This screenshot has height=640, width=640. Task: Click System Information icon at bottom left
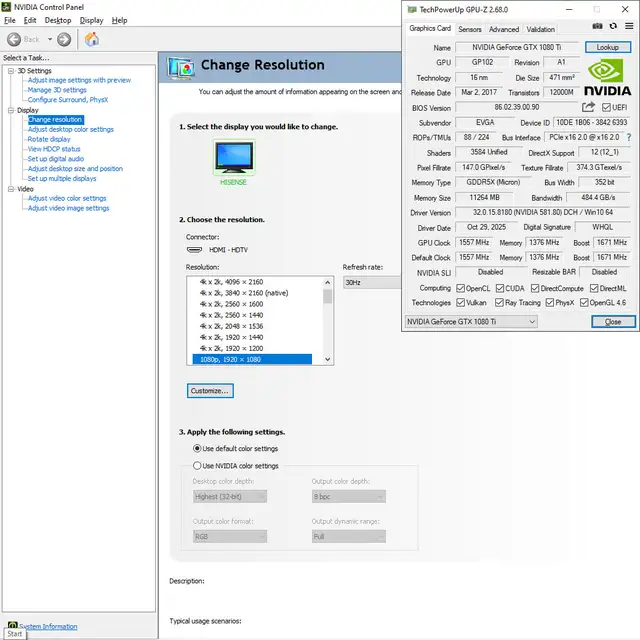click(13, 626)
